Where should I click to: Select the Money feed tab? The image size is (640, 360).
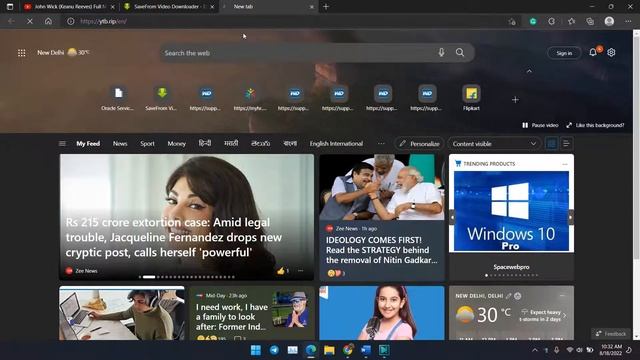point(176,144)
